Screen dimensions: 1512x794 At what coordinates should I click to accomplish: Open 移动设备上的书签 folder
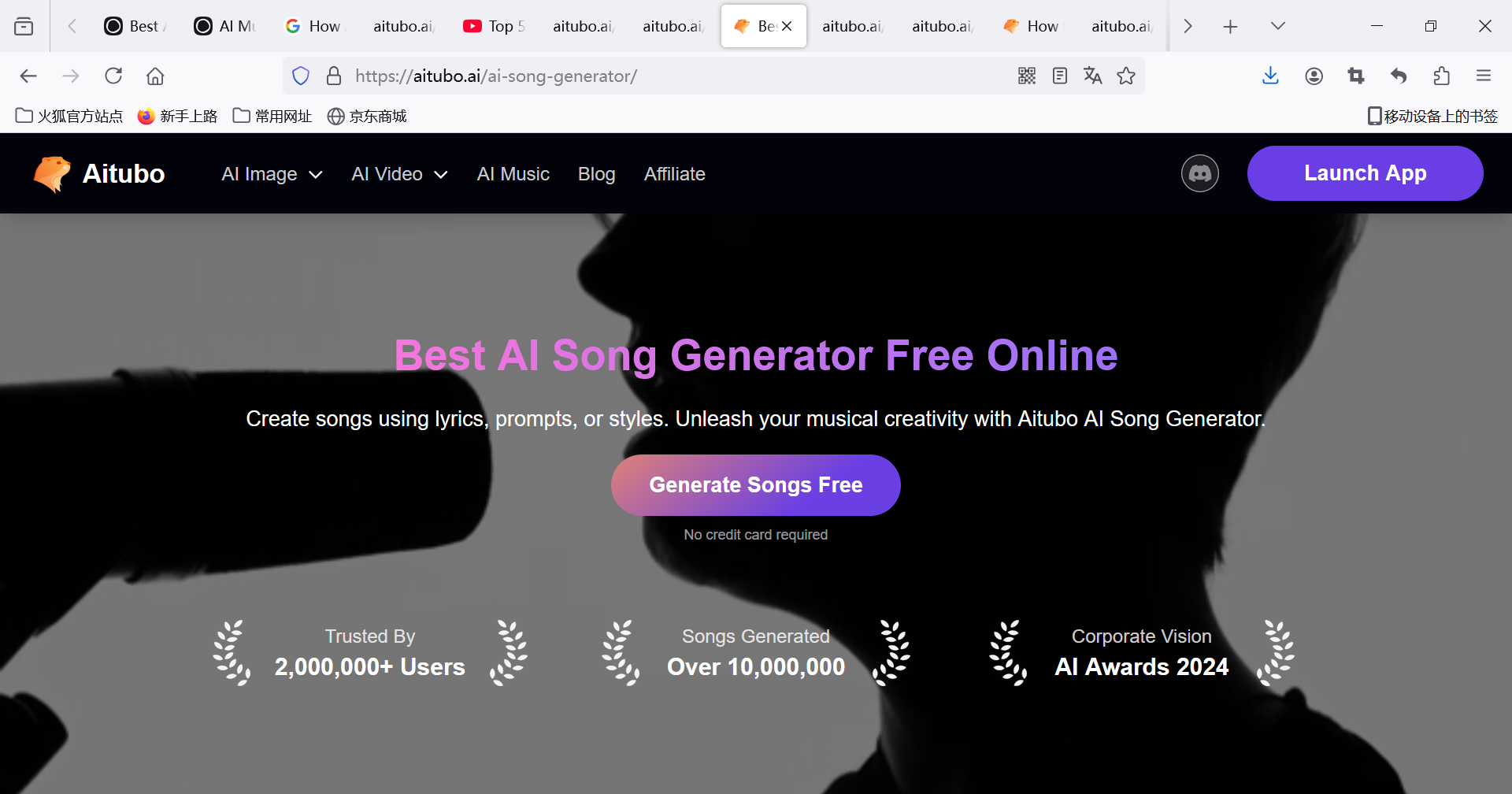click(x=1432, y=116)
